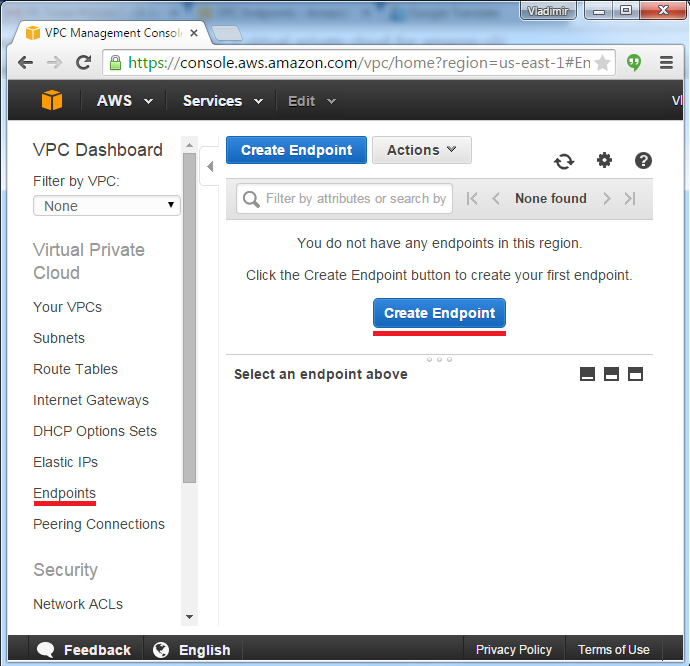Image resolution: width=690 pixels, height=666 pixels.
Task: Open the Chrome menu icon
Action: click(x=665, y=62)
